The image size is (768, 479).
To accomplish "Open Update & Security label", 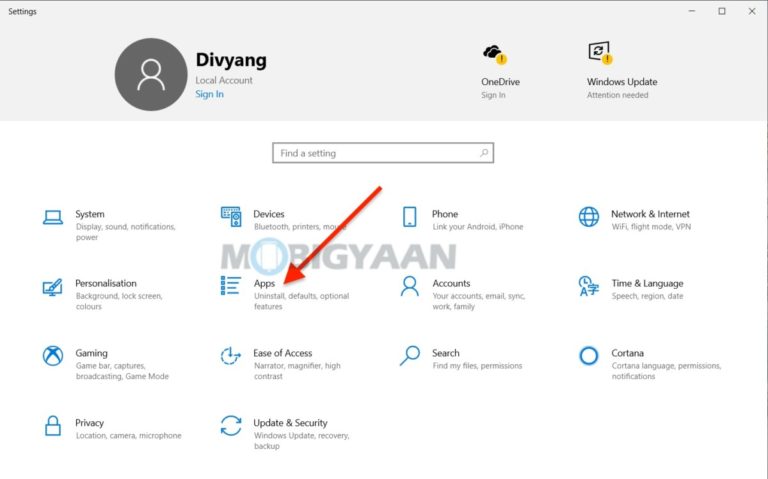I will [290, 423].
